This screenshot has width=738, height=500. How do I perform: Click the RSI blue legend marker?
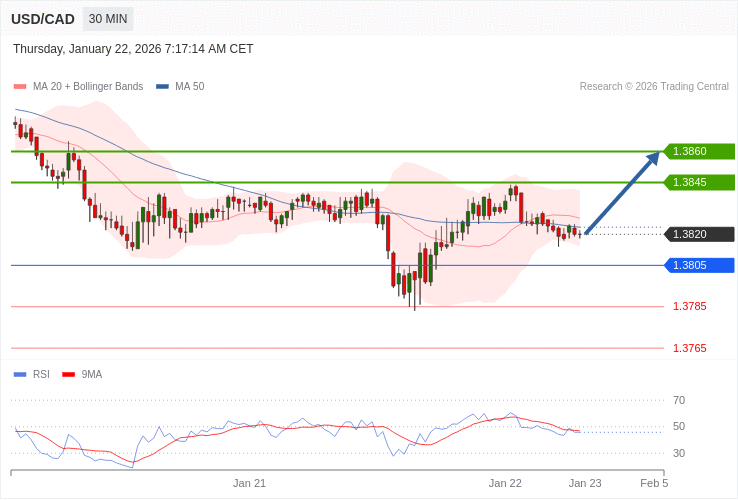click(x=20, y=375)
